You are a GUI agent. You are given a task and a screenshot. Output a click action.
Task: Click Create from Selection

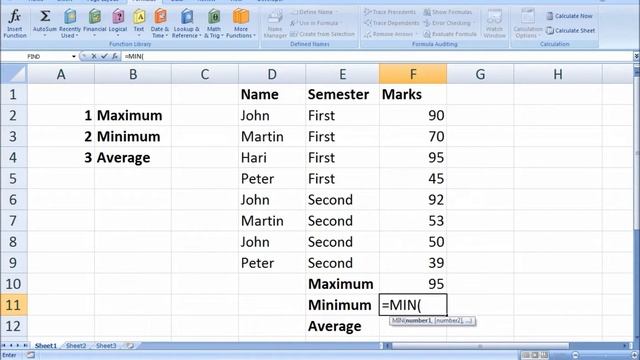coord(322,34)
